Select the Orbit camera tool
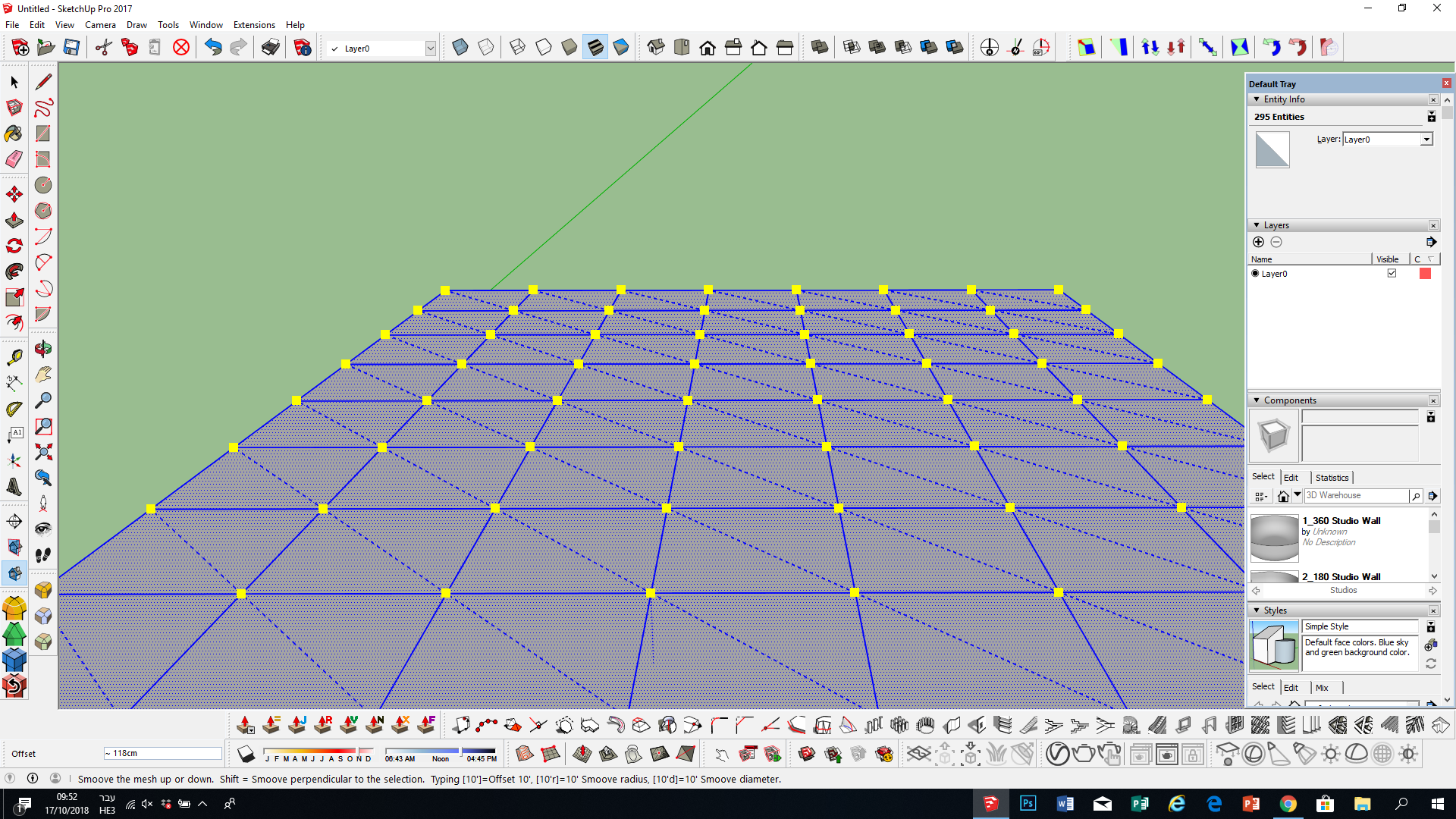Viewport: 1456px width, 819px height. tap(43, 349)
